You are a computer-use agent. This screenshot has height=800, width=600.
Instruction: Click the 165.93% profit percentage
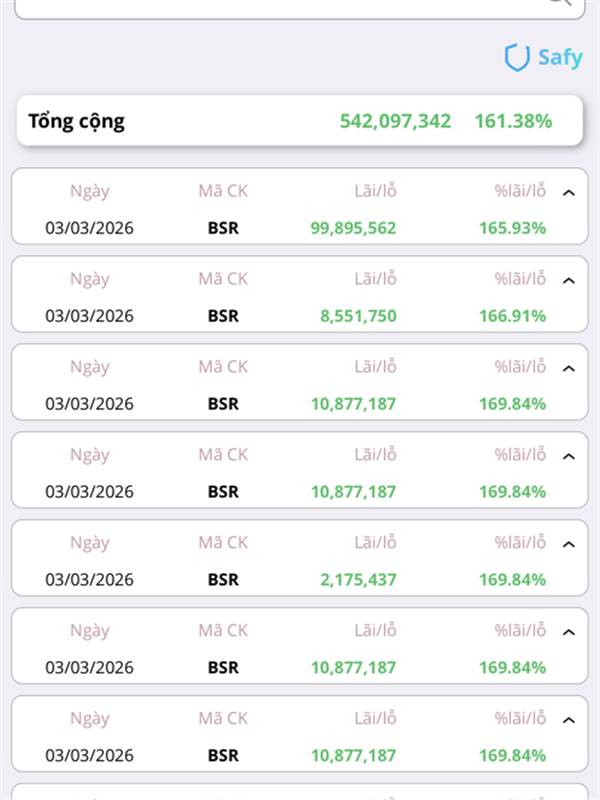pos(512,228)
